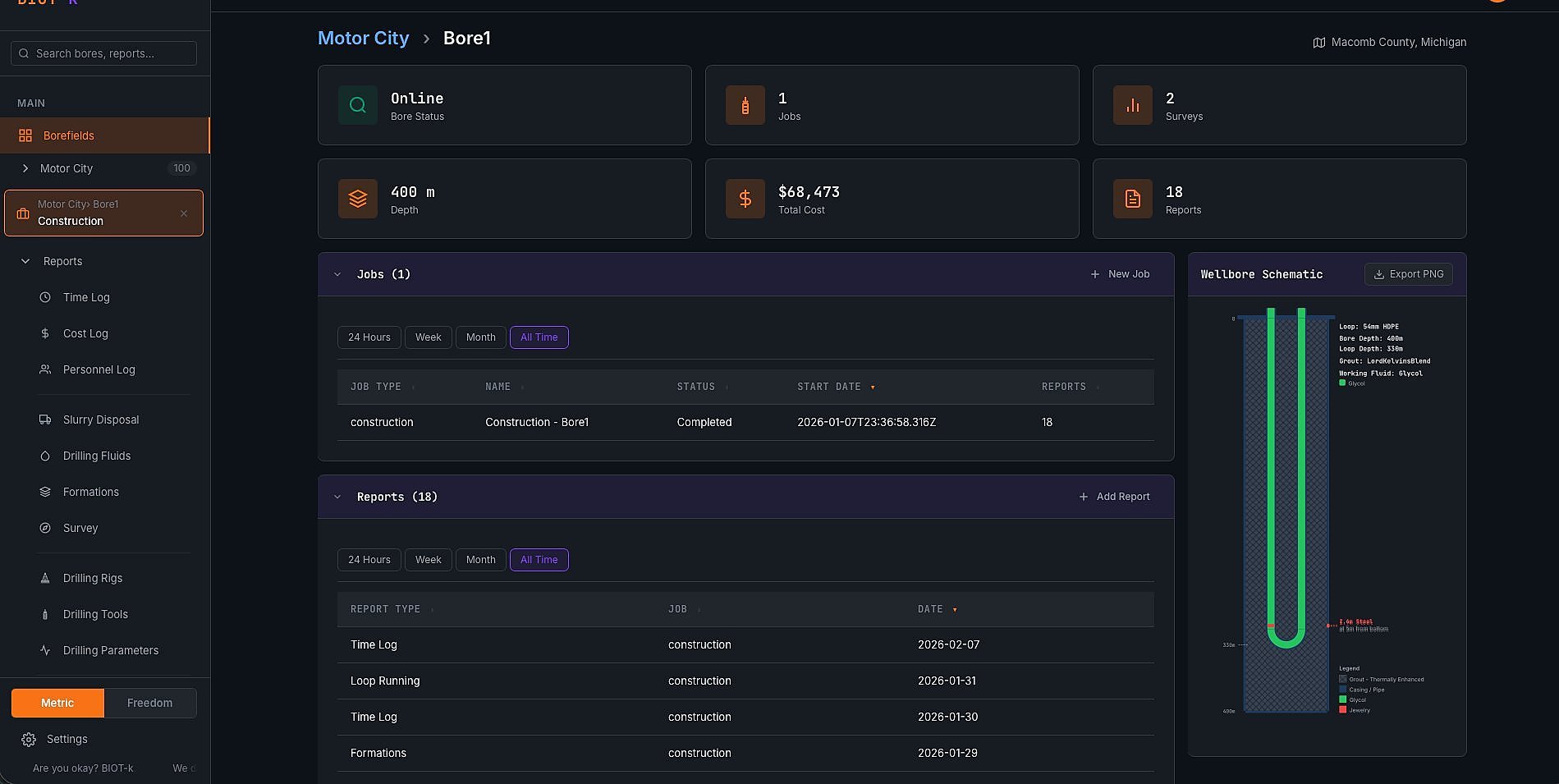Close the Motor City Bore1 Construction tab
Screen dimensions: 1559x784
tap(184, 213)
